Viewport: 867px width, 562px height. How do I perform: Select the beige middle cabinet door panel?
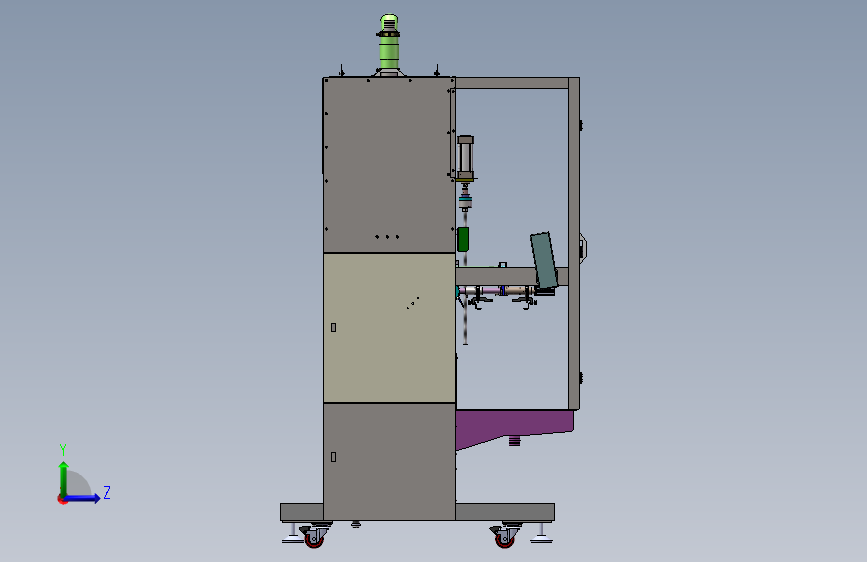click(x=389, y=327)
